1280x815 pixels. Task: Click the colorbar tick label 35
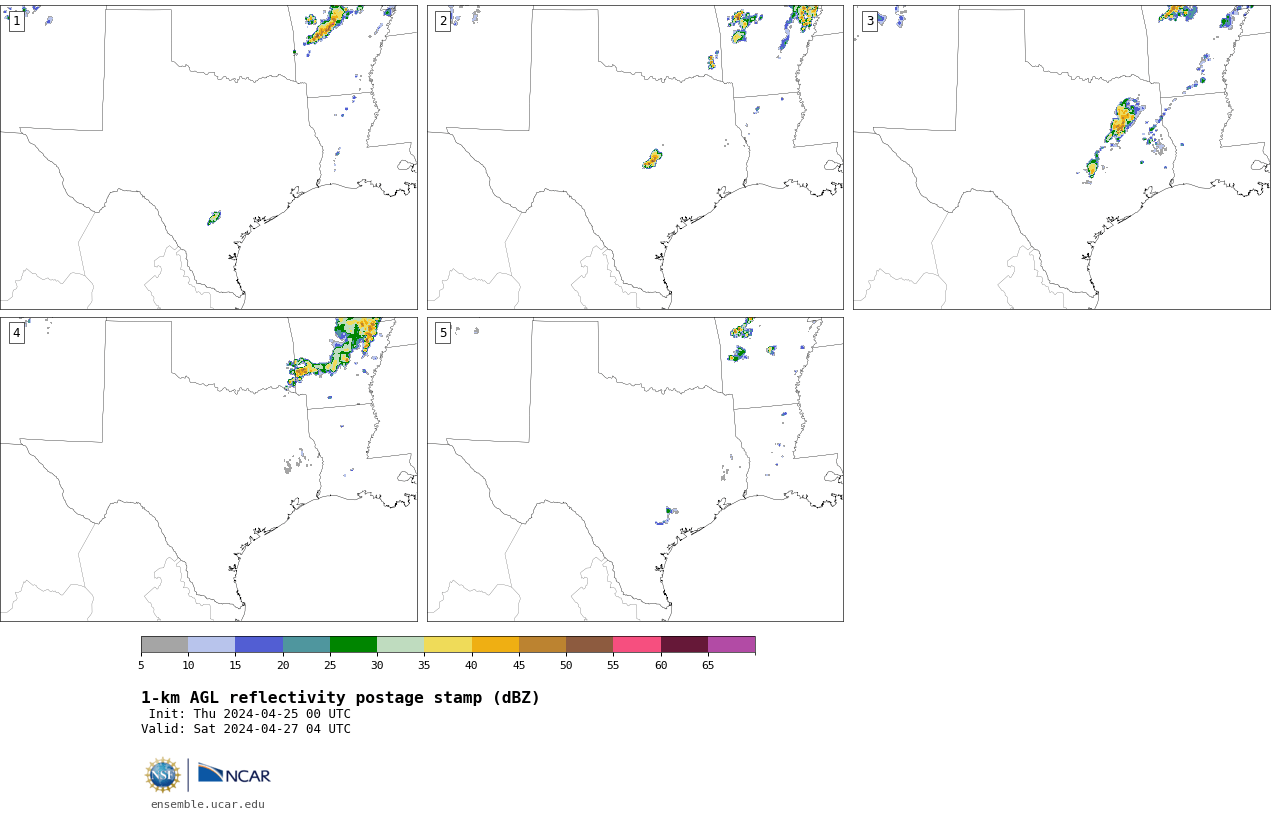point(424,666)
